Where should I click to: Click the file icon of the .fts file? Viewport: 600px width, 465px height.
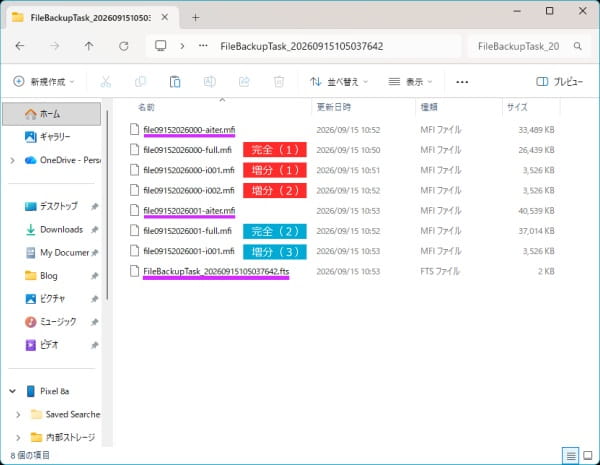pos(134,271)
